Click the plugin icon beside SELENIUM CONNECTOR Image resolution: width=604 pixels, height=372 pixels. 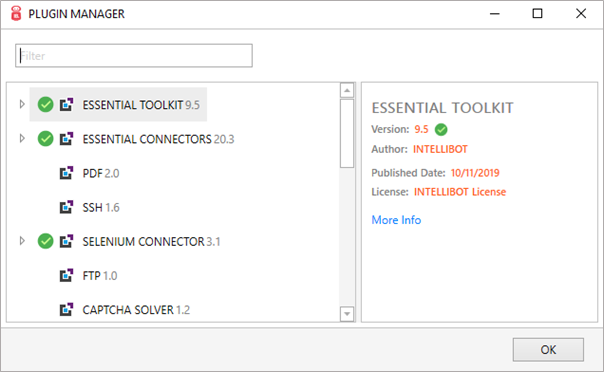66,241
